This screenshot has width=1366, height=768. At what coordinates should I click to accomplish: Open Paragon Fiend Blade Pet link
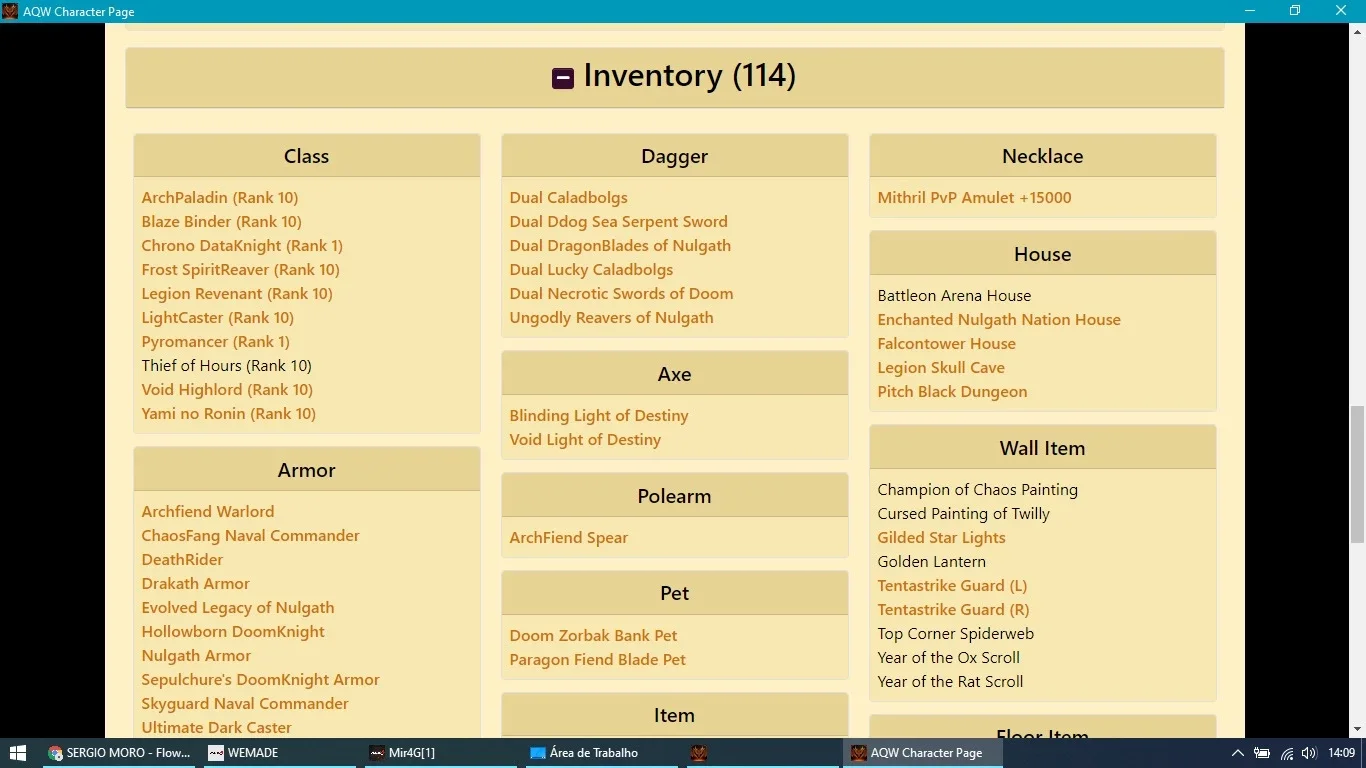[x=597, y=660]
